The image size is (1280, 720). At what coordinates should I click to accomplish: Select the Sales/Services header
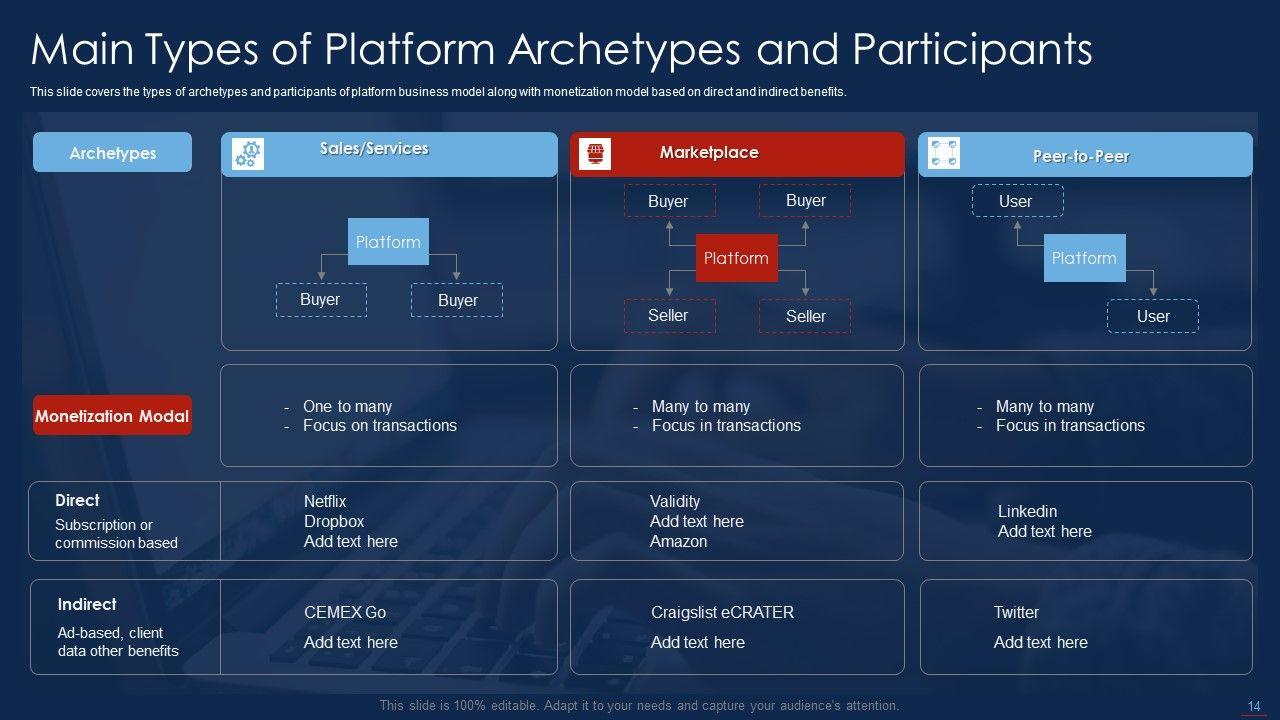coord(389,154)
